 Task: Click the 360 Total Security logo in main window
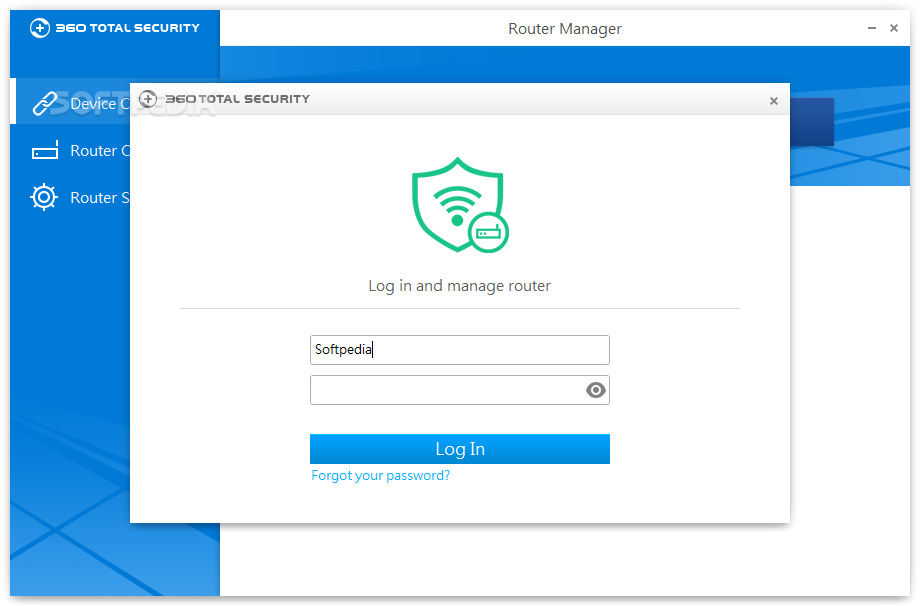[x=115, y=28]
